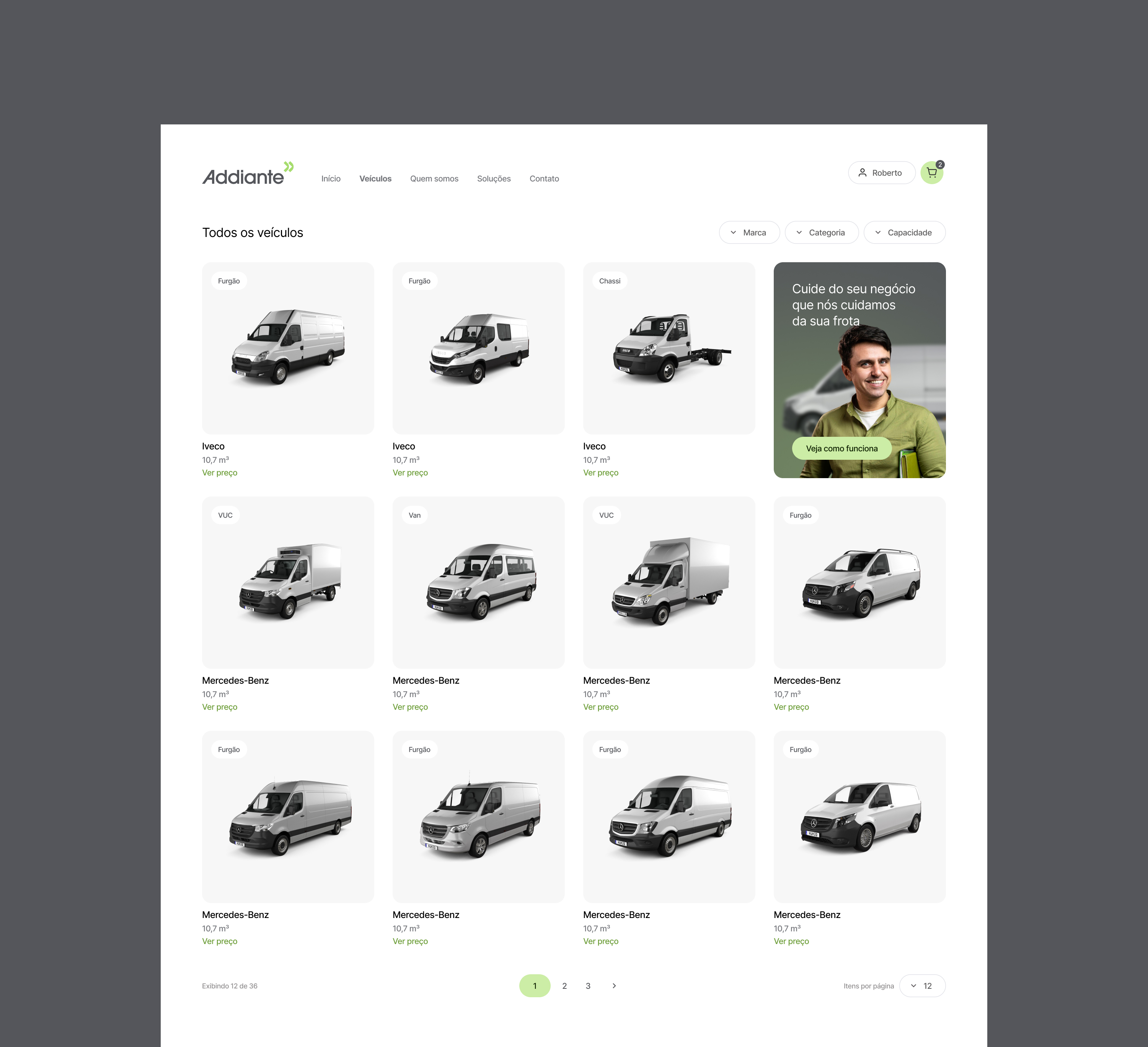
Task: Click next page arrow in pagination
Action: [614, 985]
